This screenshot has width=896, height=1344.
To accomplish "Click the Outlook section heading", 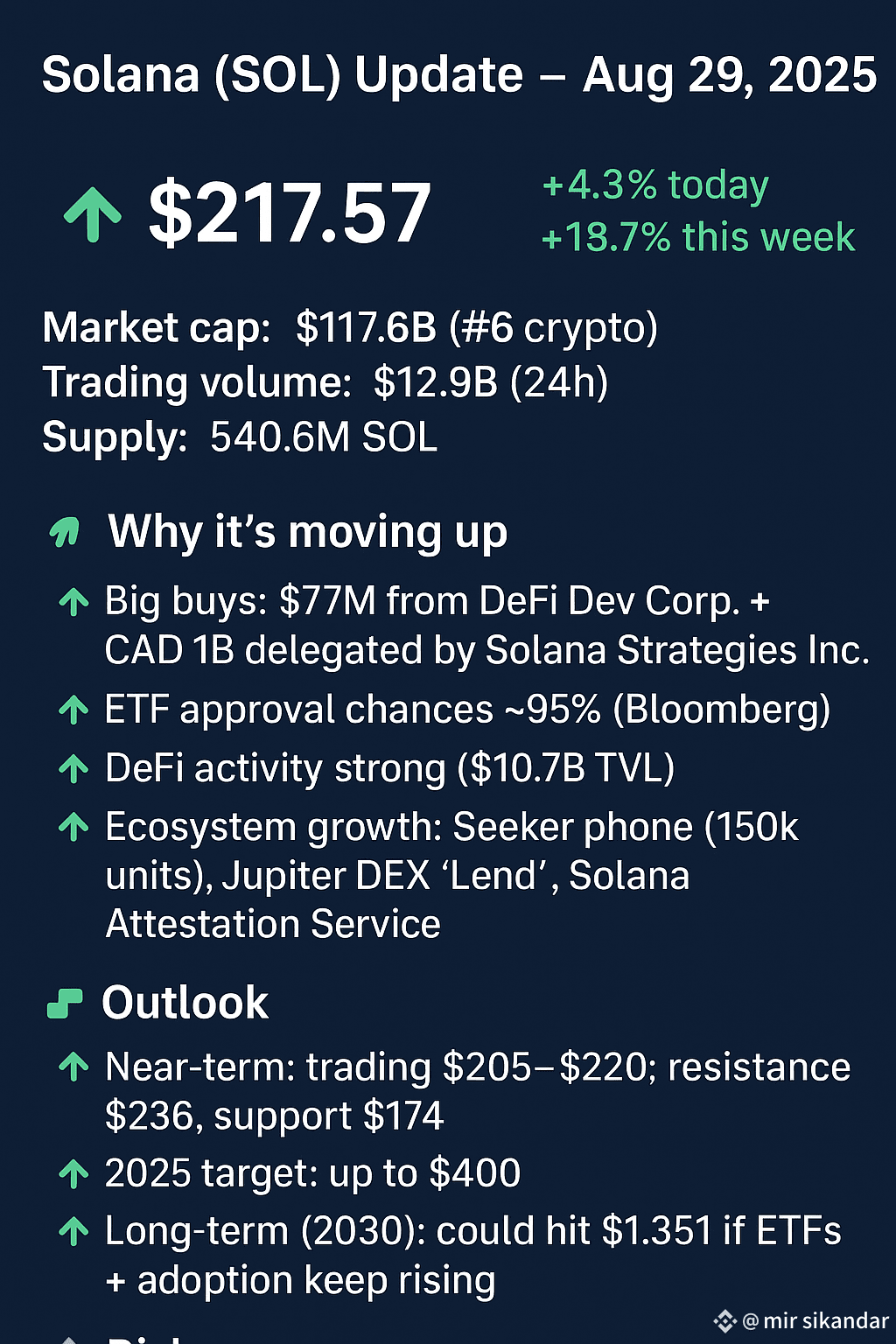I will pos(185,1003).
